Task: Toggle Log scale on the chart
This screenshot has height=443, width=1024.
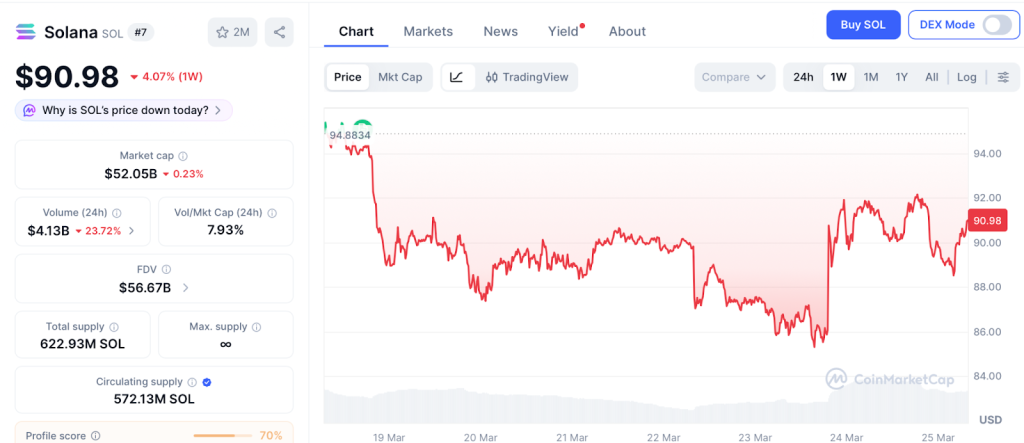Action: coord(966,77)
